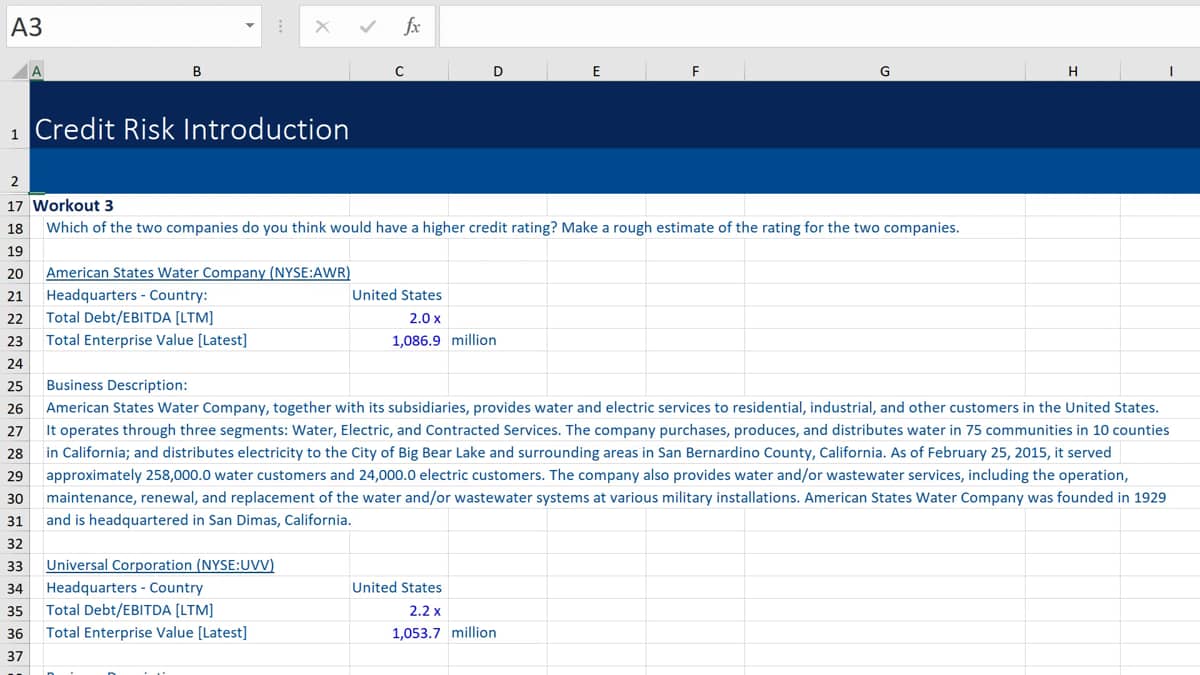Select row 20 header
The height and width of the screenshot is (675, 1200).
point(15,273)
